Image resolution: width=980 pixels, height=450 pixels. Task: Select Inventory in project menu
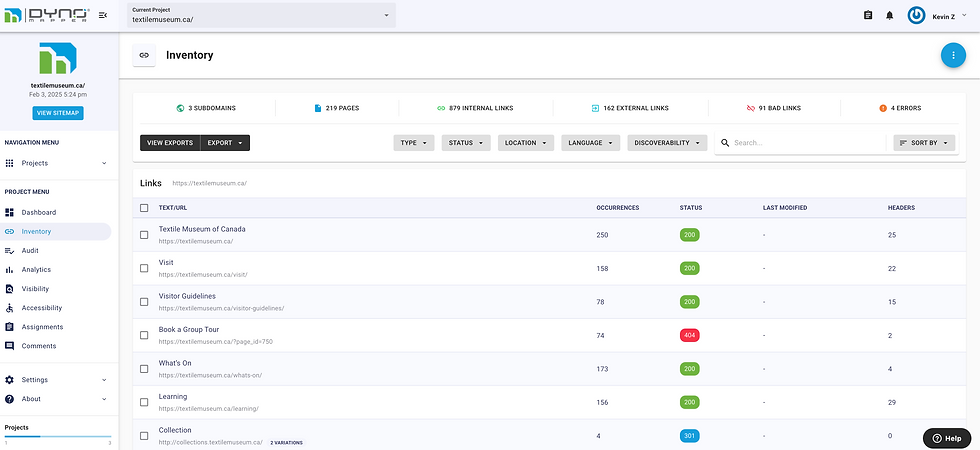[56, 231]
